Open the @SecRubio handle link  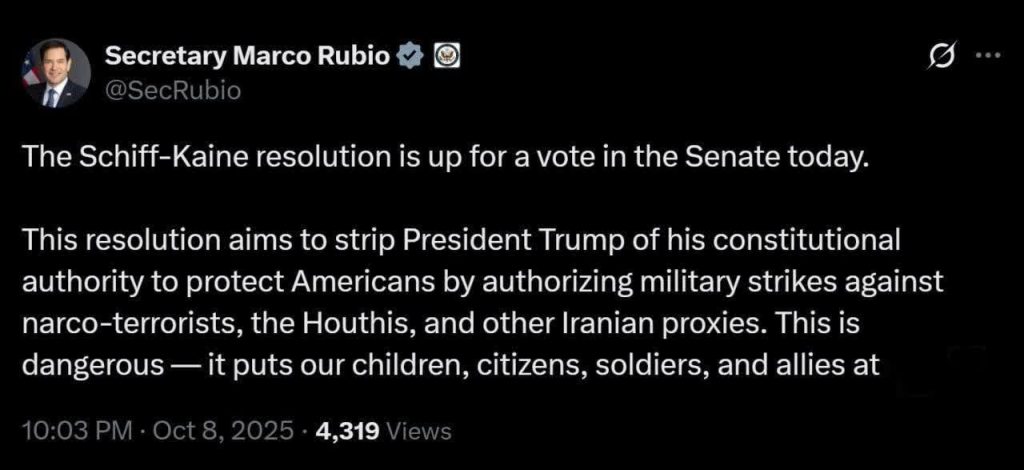(159, 90)
